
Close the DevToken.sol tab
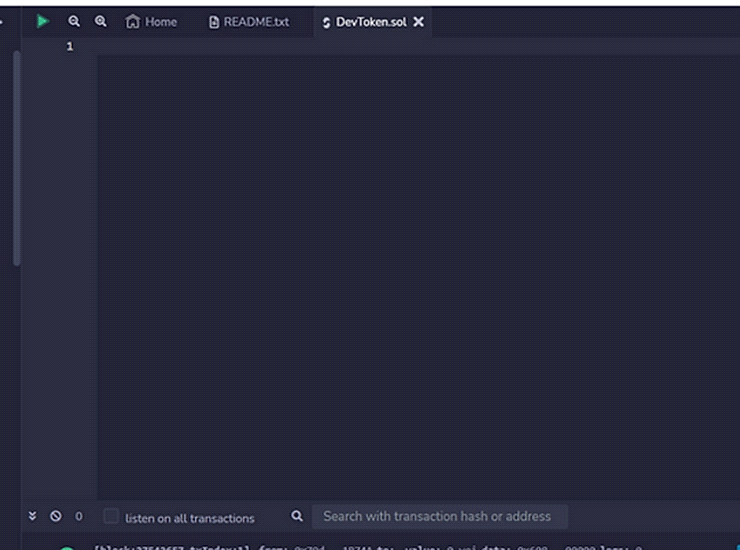[419, 22]
